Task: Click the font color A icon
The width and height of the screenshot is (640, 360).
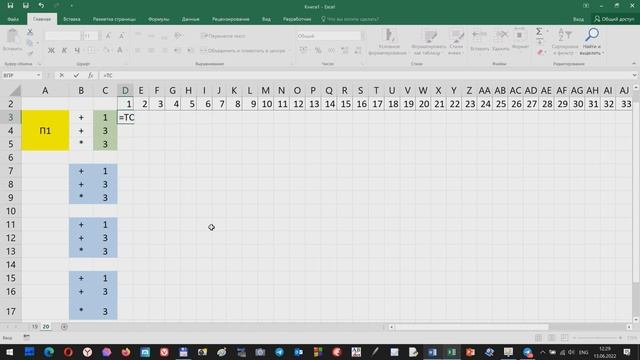Action: (x=120, y=50)
